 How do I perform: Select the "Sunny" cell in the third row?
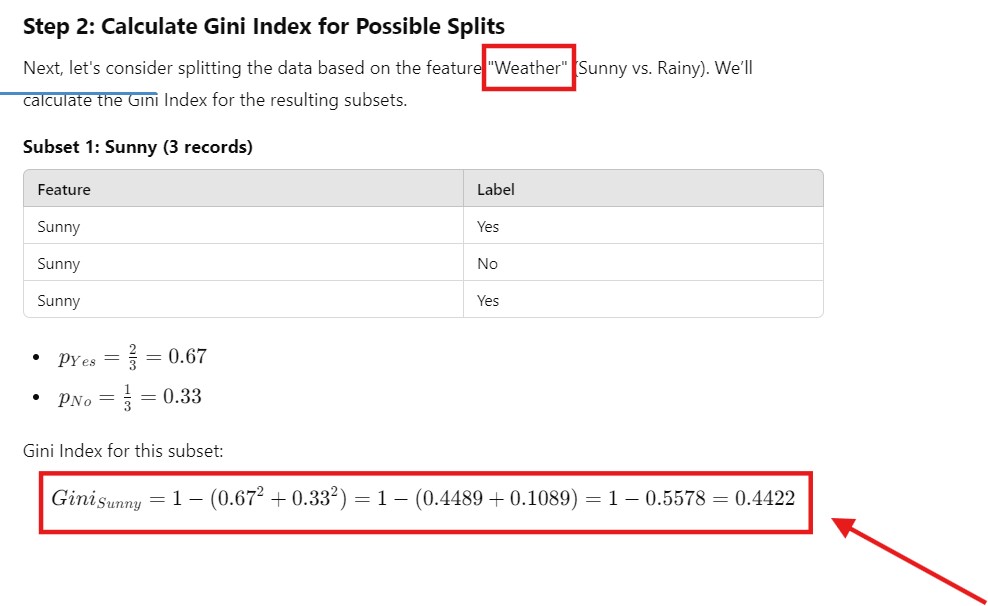coord(58,301)
